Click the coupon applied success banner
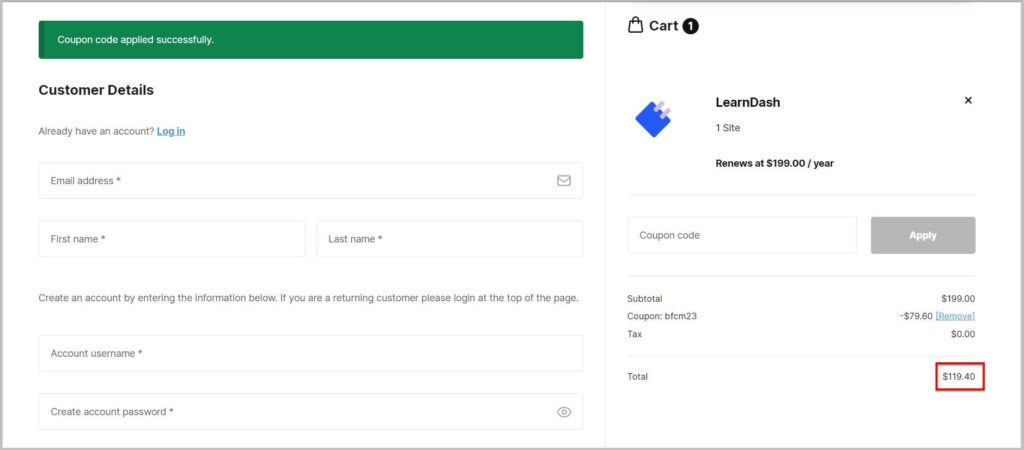The image size is (1024, 450). click(x=310, y=40)
